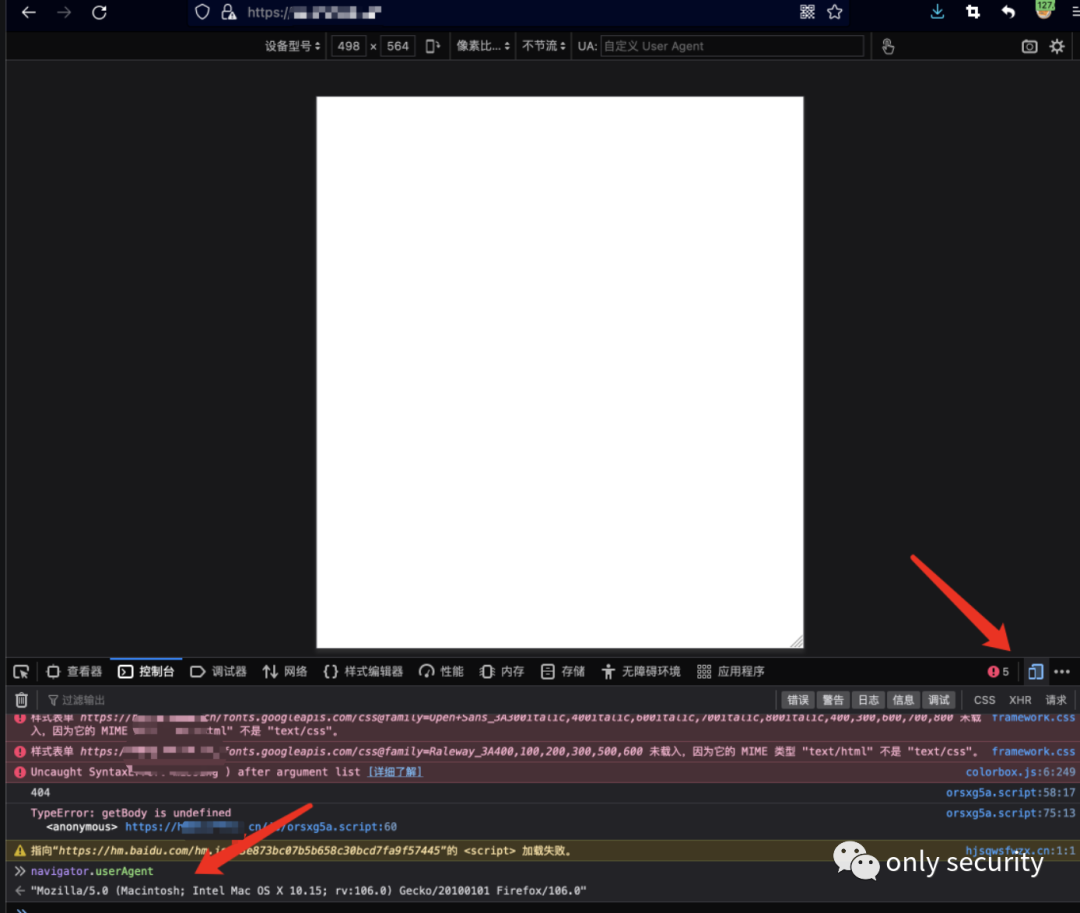This screenshot has height=913, width=1080.
Task: Switch to the Application tab
Action: (731, 671)
